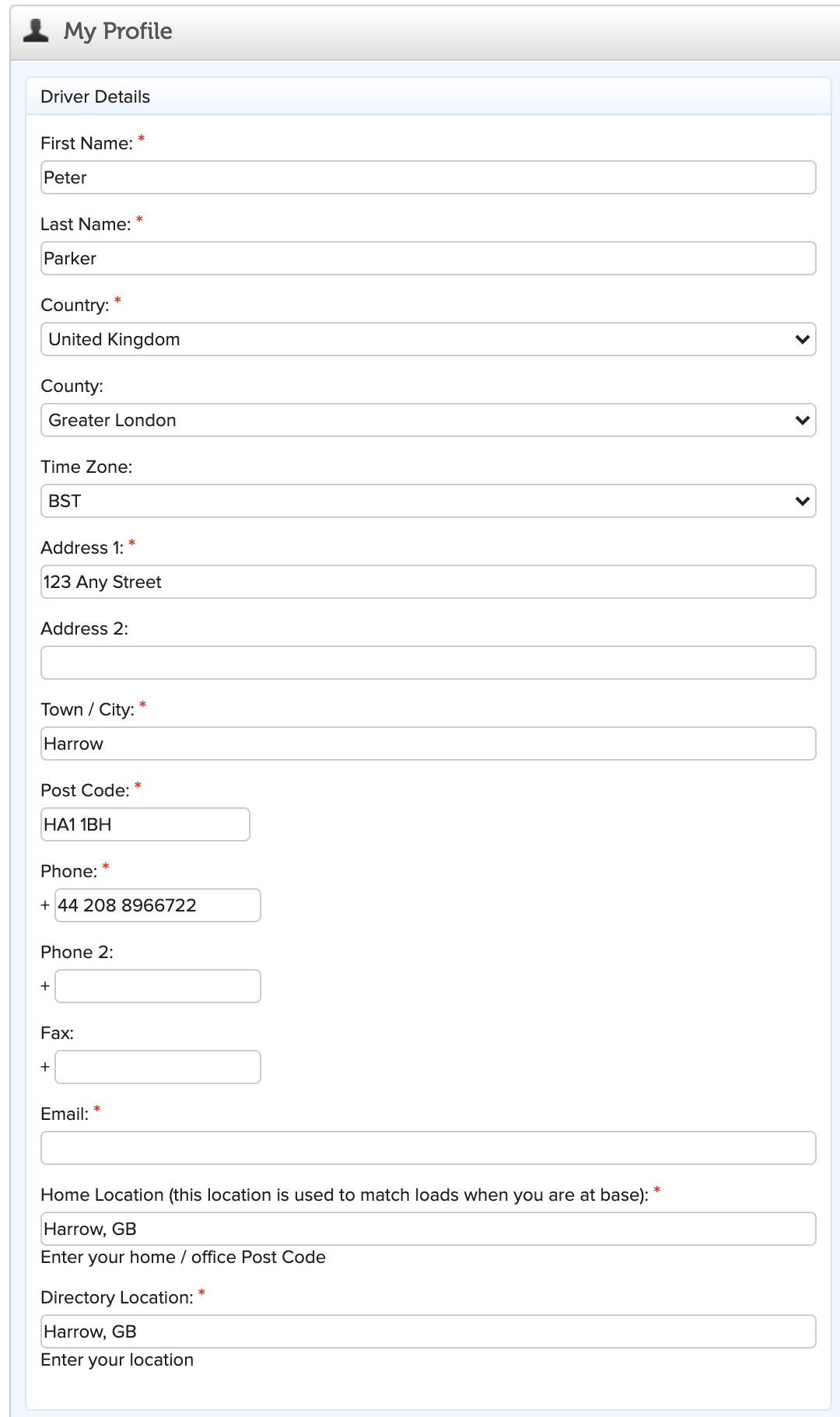
Task: Expand the County dropdown with Greater London
Action: [x=428, y=420]
